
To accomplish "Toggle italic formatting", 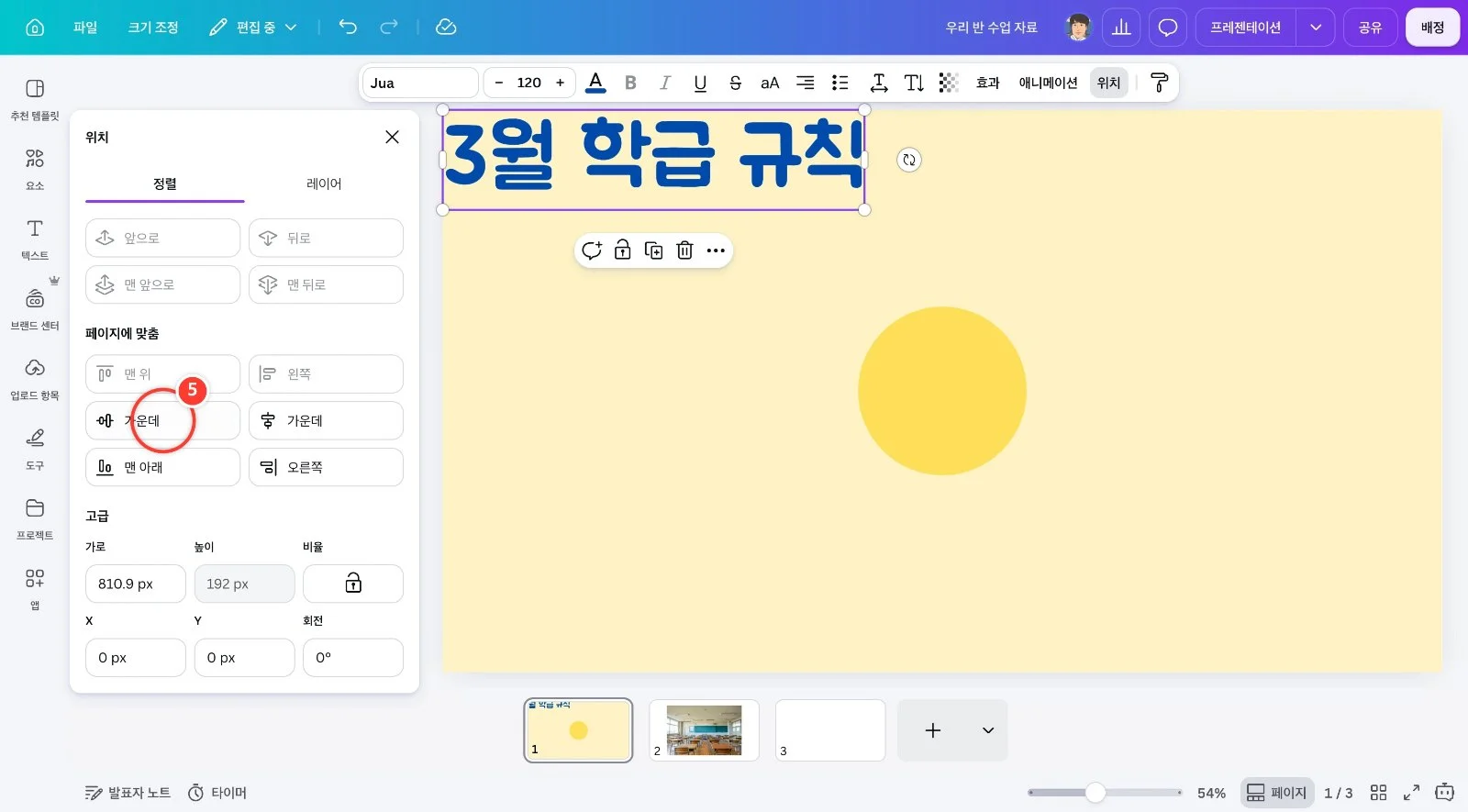I will pyautogui.click(x=665, y=83).
